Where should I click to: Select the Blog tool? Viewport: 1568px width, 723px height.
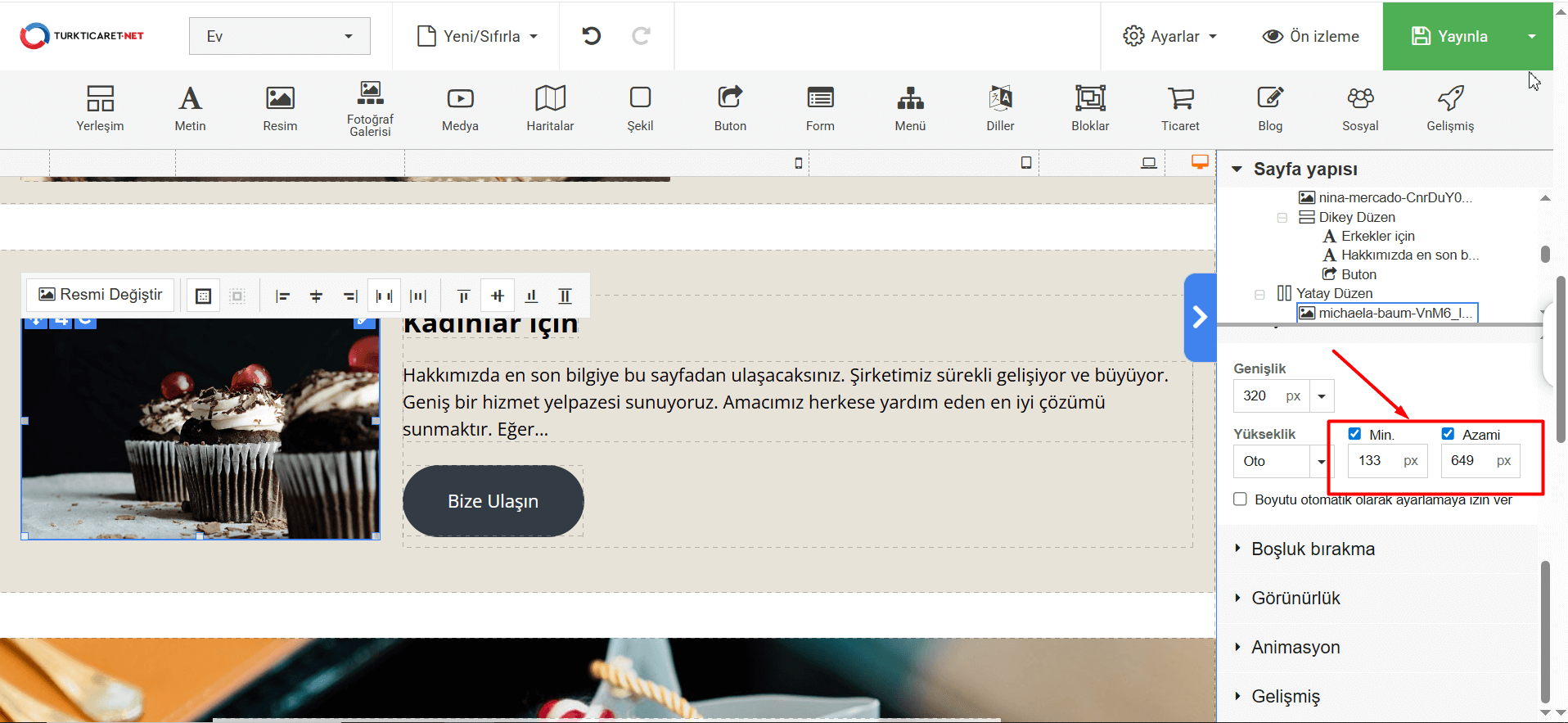pos(1270,108)
